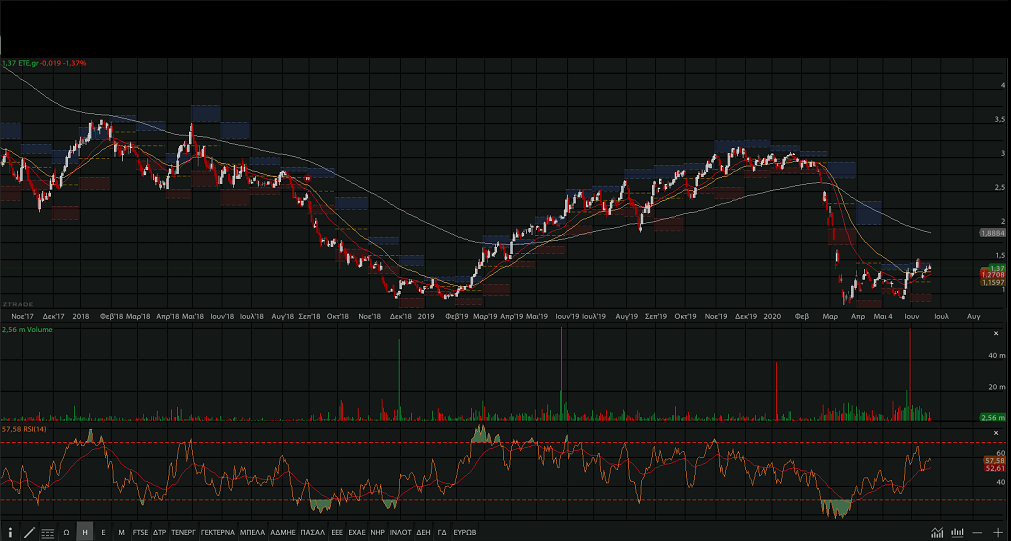Zoom in with the plus icon
The image size is (1011, 541).
997,533
